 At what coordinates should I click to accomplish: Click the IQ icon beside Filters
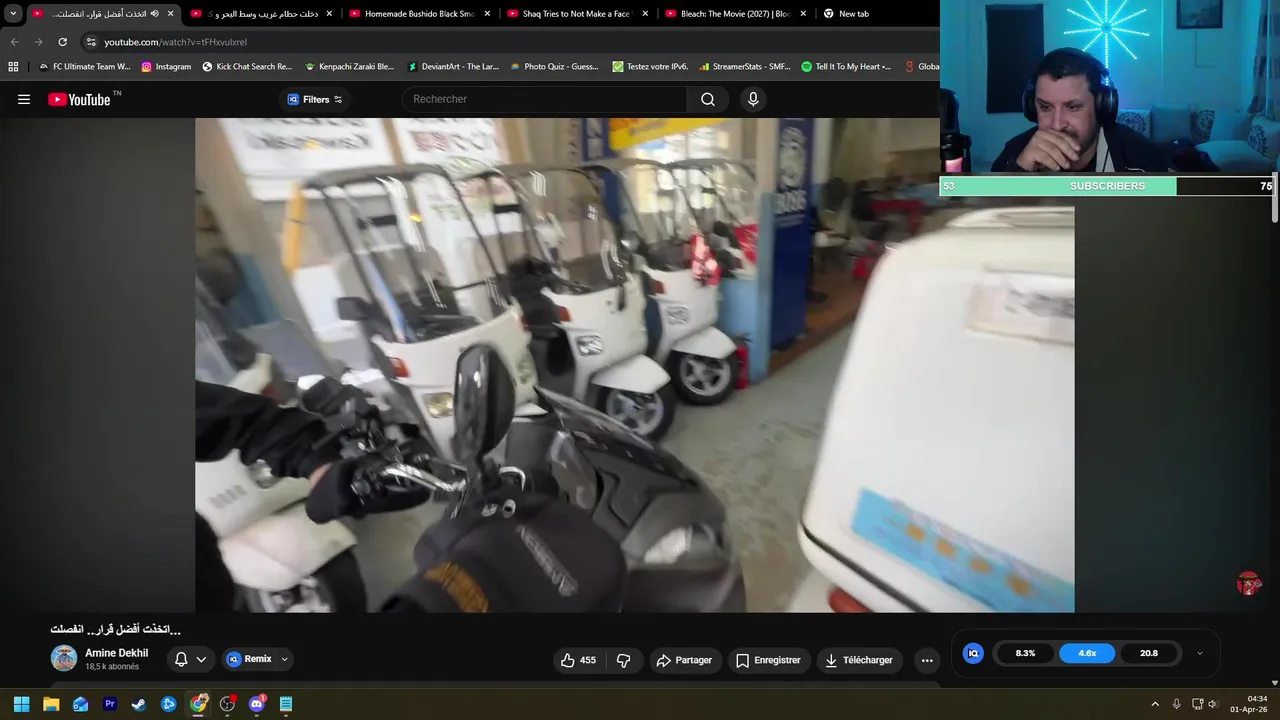pos(293,99)
